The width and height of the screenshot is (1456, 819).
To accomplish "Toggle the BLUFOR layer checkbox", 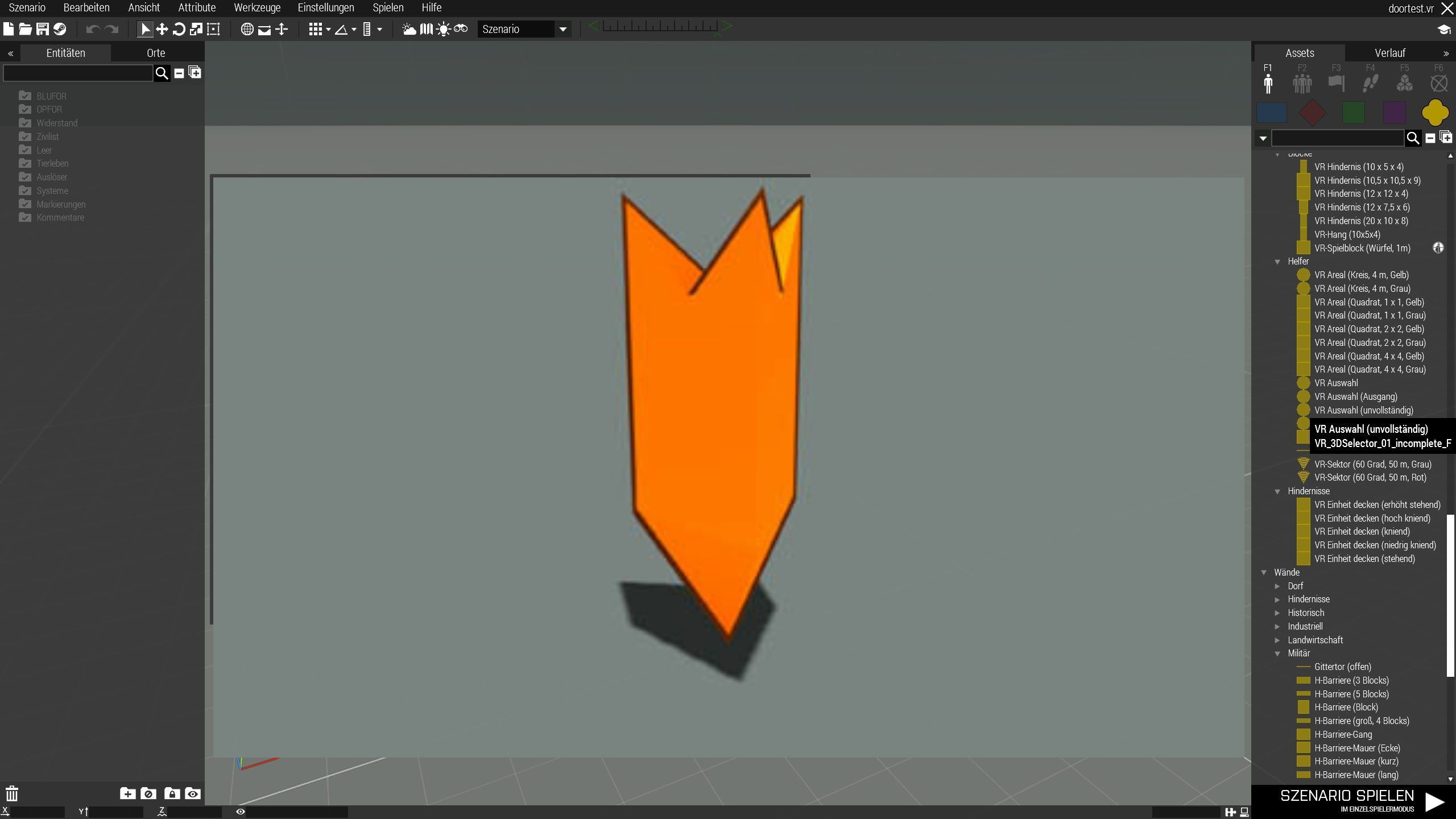I will [25, 96].
